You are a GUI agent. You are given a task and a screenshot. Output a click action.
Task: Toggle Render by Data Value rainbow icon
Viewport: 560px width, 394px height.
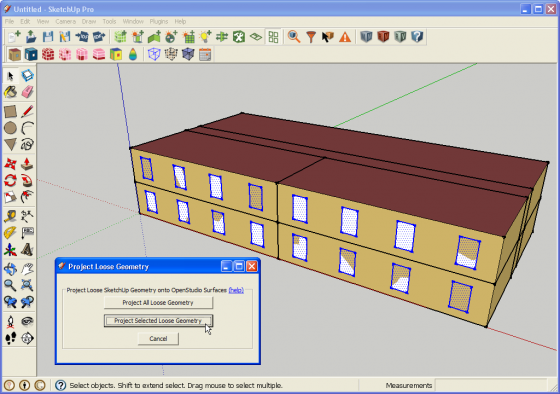tap(133, 55)
